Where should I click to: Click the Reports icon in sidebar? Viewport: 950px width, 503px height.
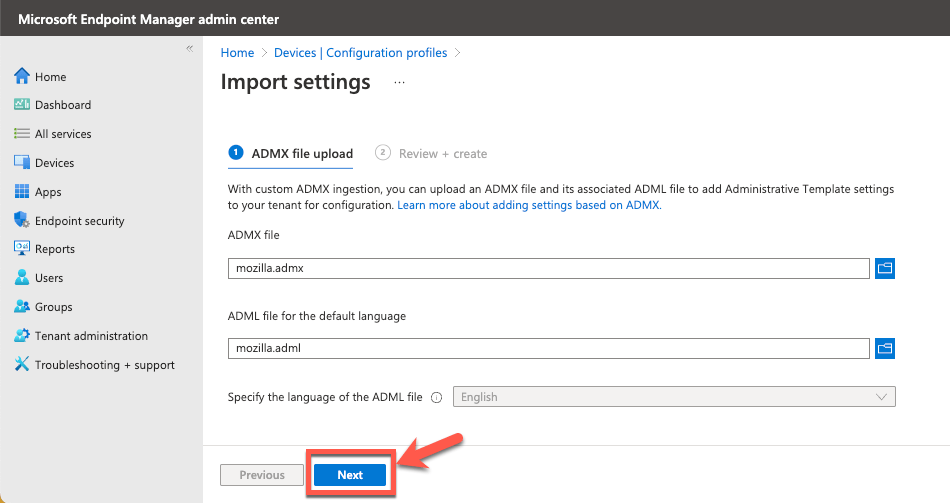22,249
